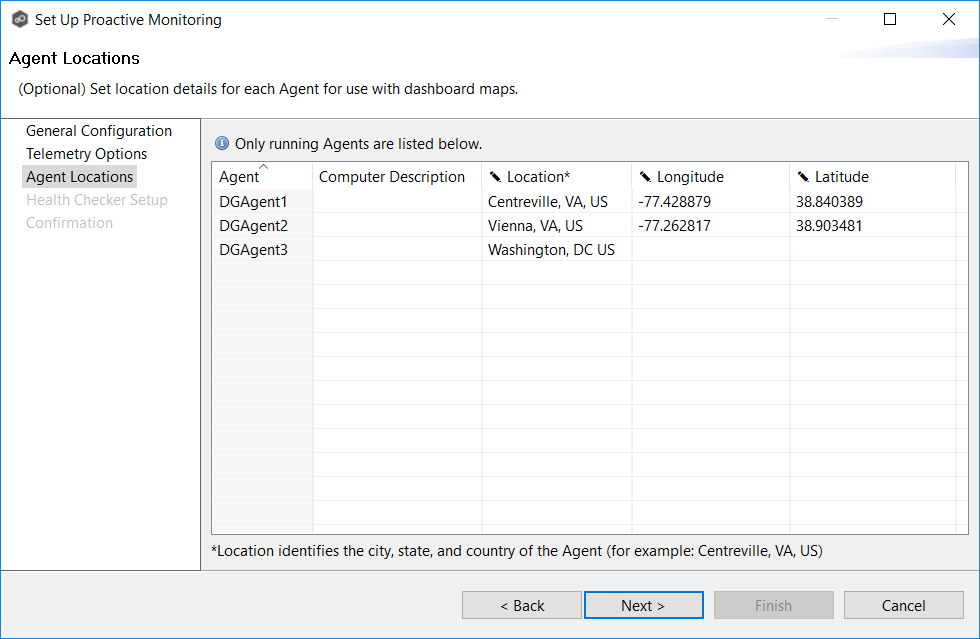Edit DGAgent3 empty Longitude cell

(710, 250)
